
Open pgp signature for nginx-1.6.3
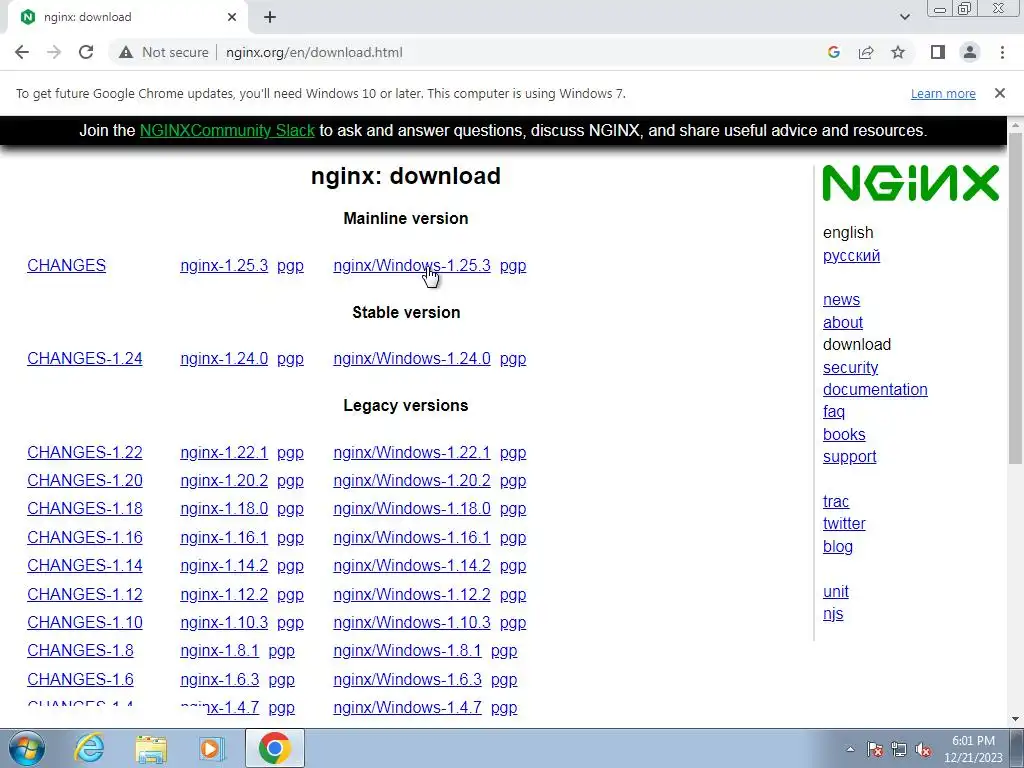(281, 680)
